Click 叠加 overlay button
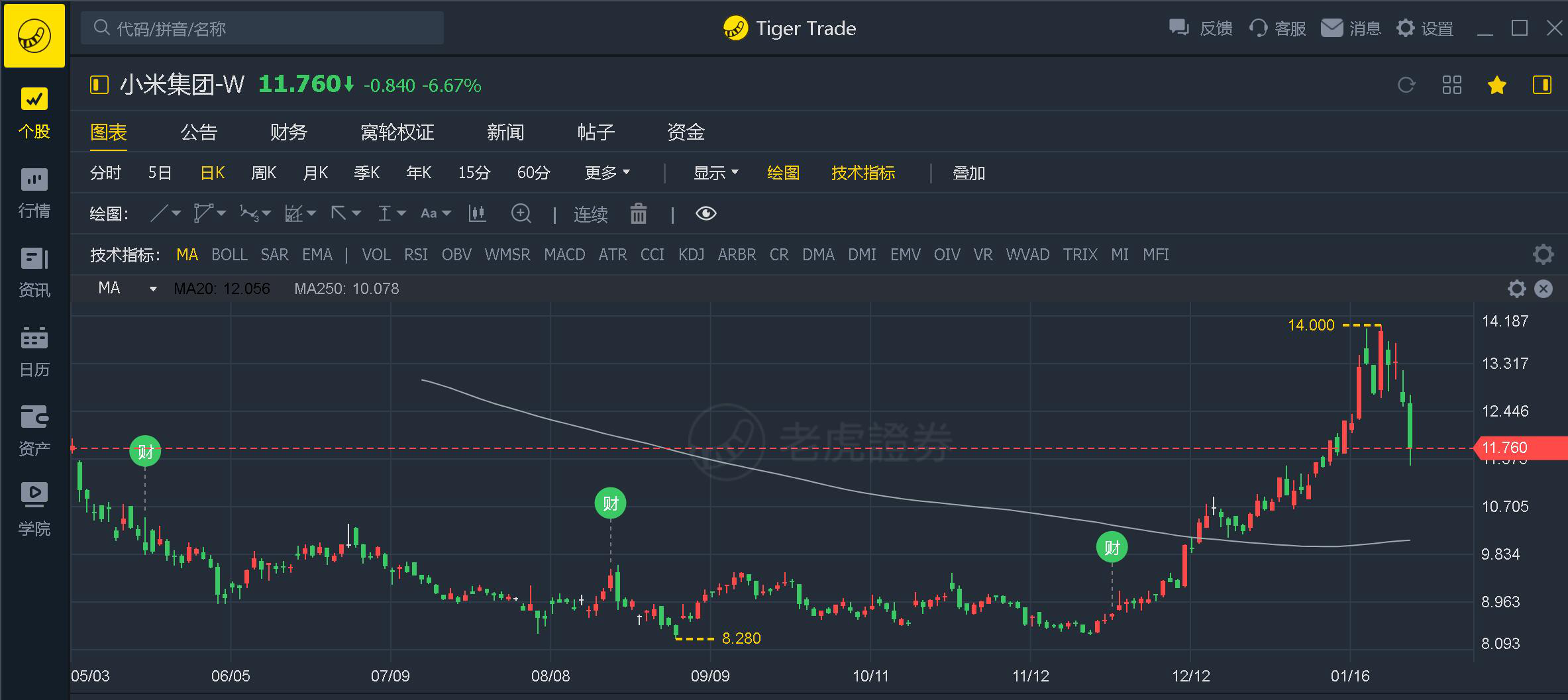This screenshot has width=1568, height=700. (x=968, y=173)
